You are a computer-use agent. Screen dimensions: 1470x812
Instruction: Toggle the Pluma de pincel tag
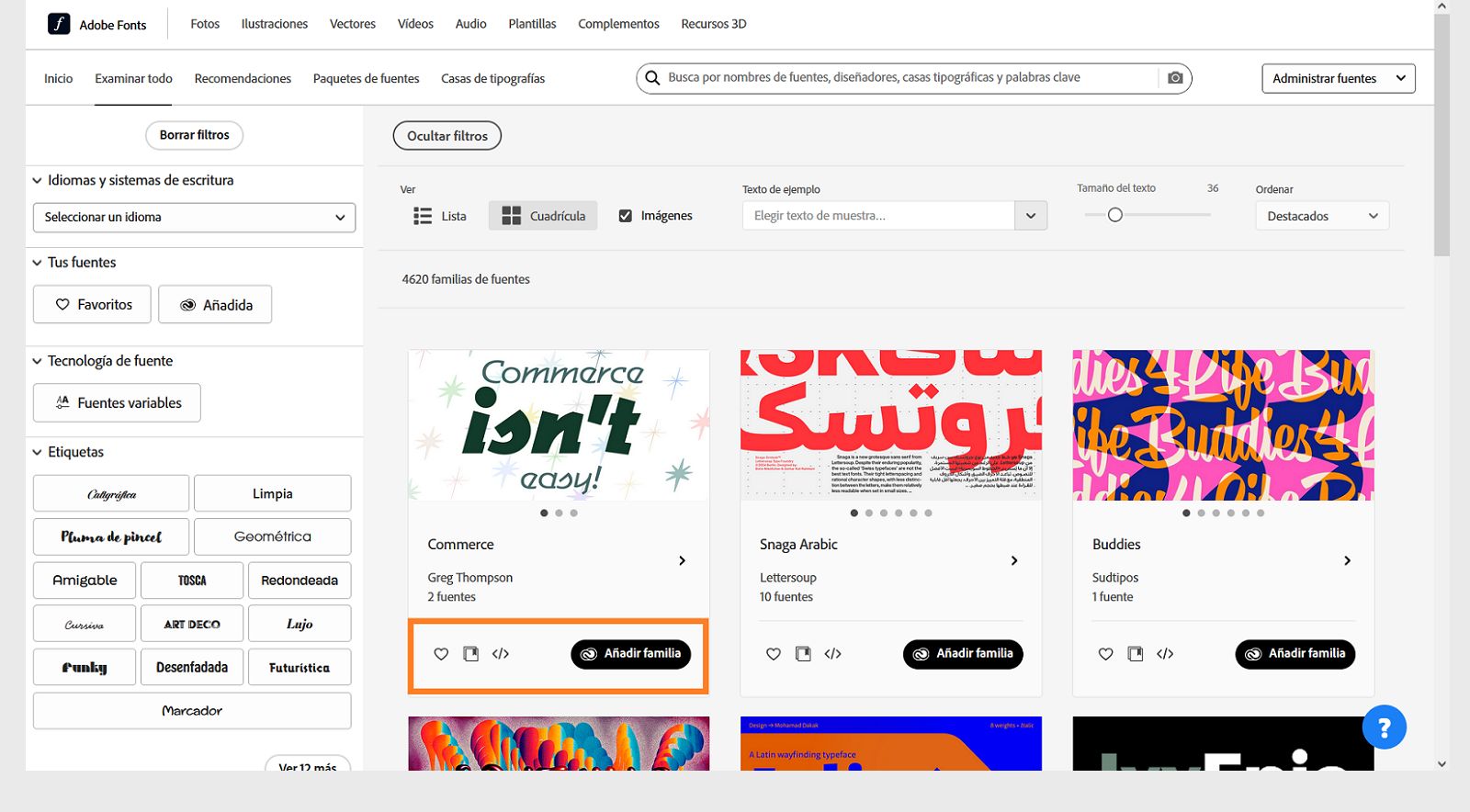tap(111, 536)
